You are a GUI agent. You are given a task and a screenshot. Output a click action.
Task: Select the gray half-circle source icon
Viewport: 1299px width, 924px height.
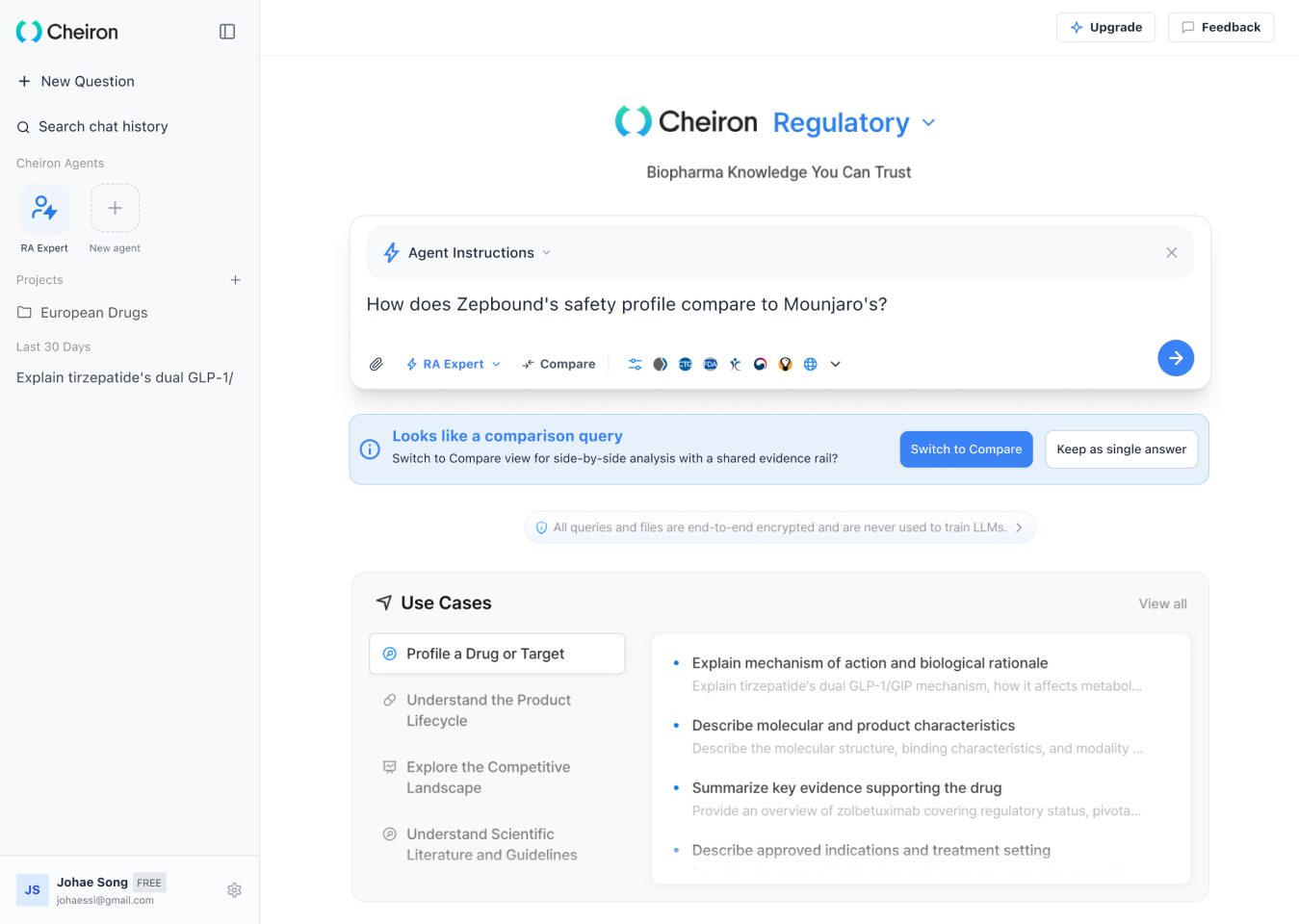point(661,364)
